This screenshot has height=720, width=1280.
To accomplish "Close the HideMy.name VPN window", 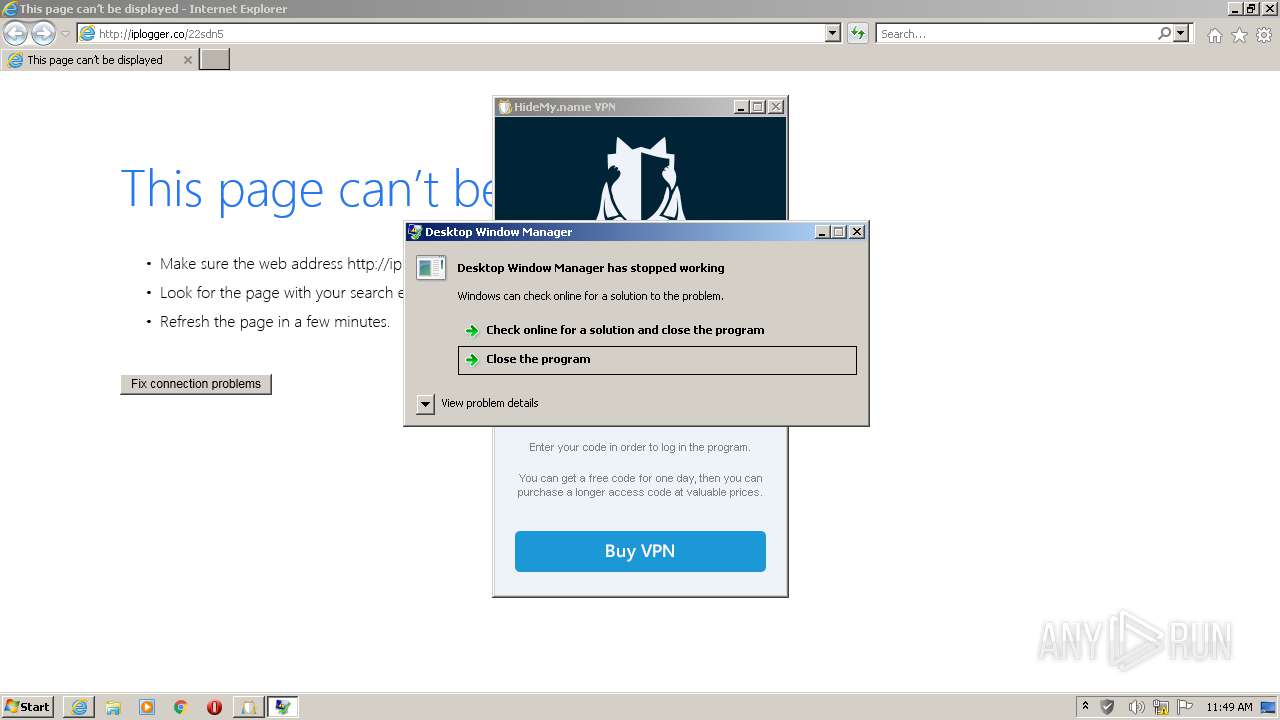I will (776, 107).
